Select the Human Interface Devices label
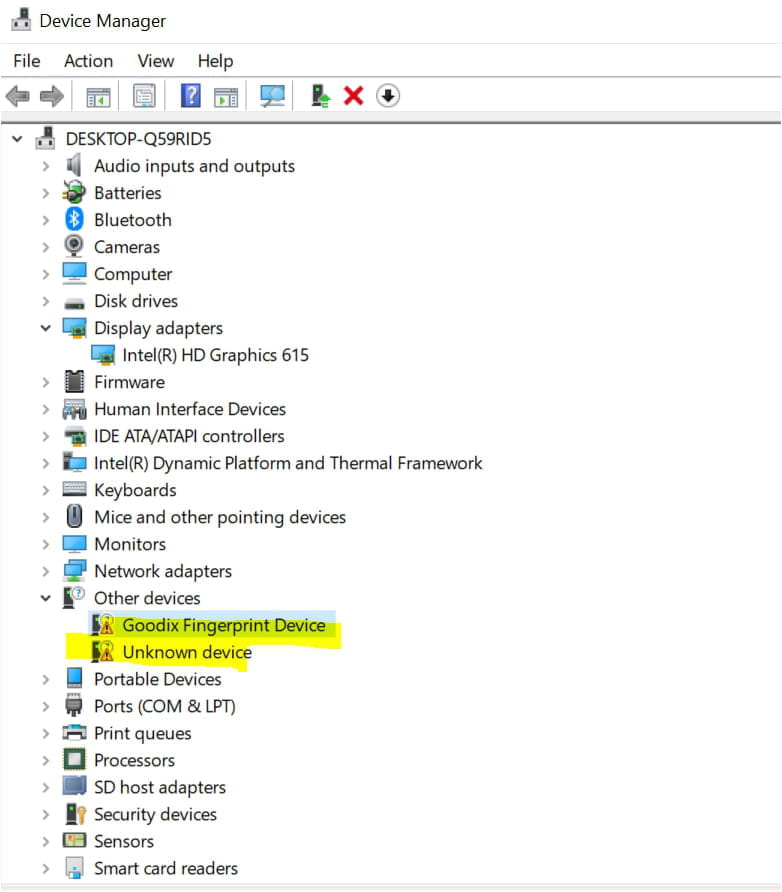Screen dimensions: 782x892 pyautogui.click(x=190, y=409)
